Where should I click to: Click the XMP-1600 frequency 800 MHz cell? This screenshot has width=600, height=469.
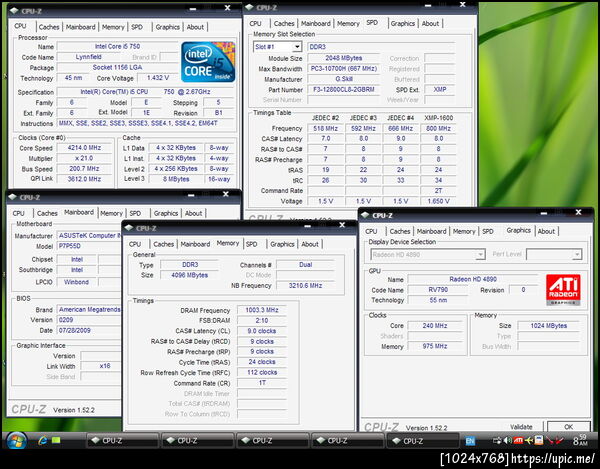click(x=438, y=129)
